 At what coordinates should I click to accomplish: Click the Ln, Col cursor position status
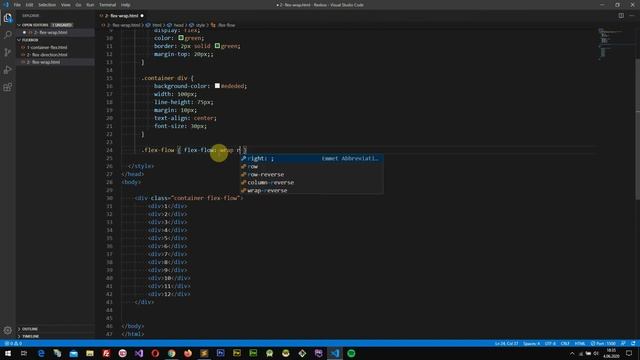(x=506, y=344)
